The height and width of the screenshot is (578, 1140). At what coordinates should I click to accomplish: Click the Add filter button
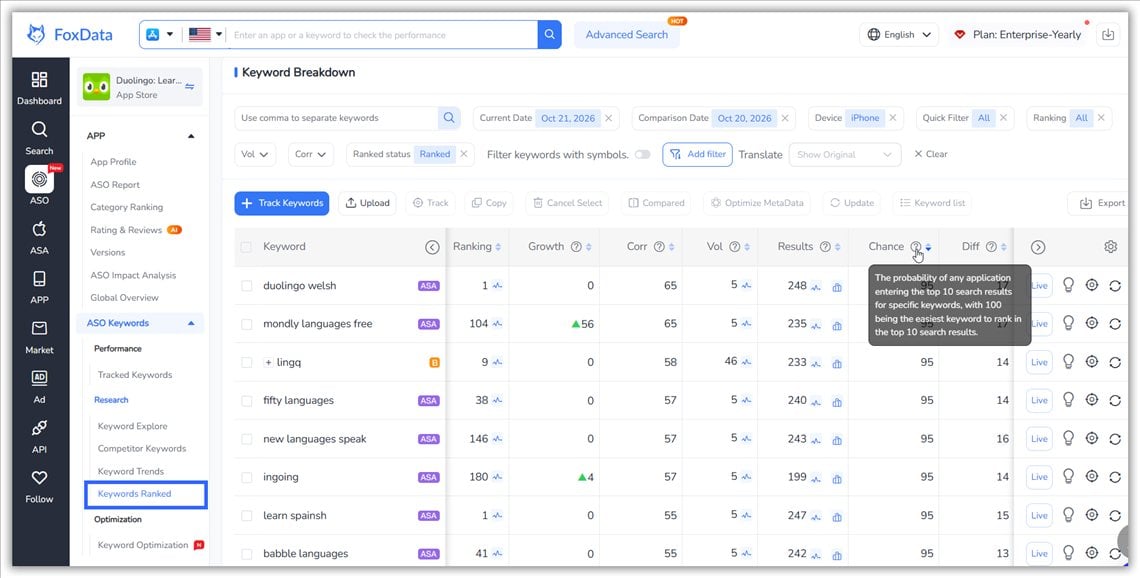point(697,154)
